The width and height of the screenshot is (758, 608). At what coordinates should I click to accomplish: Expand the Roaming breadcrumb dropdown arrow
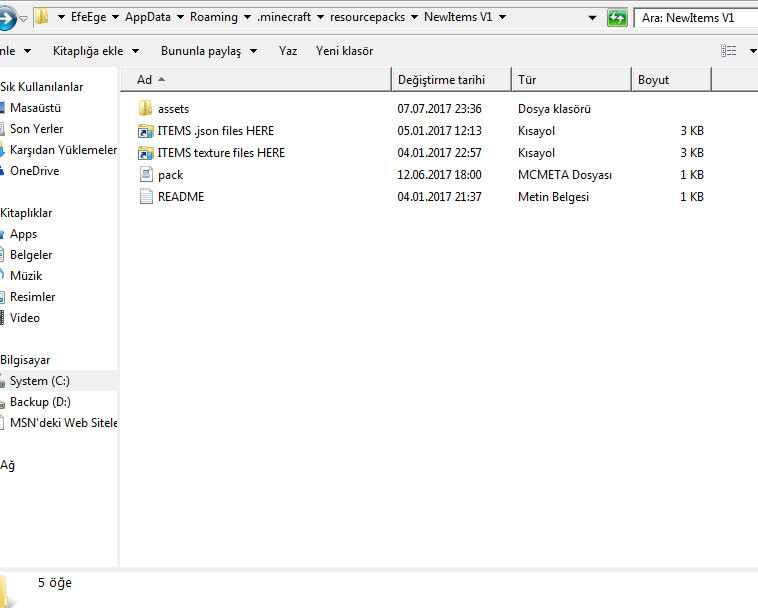[247, 17]
